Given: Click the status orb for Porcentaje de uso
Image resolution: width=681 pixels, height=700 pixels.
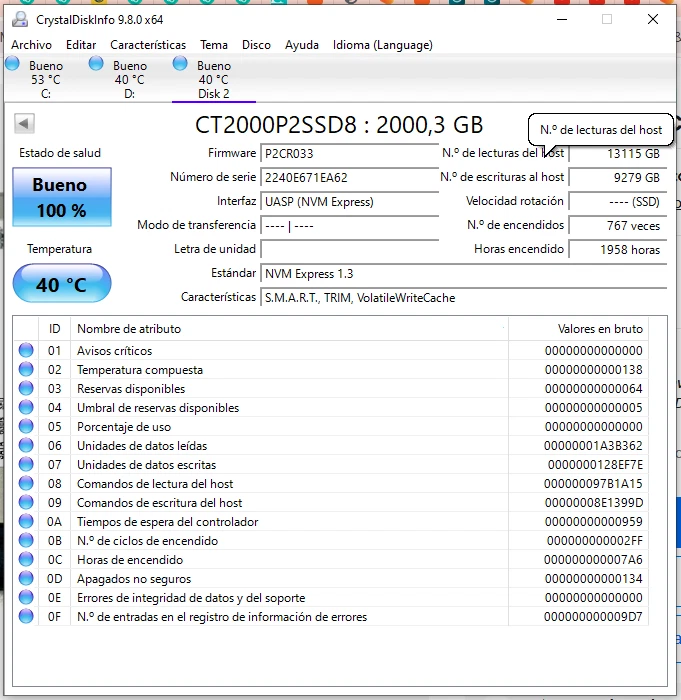Looking at the screenshot, I should coord(26,426).
